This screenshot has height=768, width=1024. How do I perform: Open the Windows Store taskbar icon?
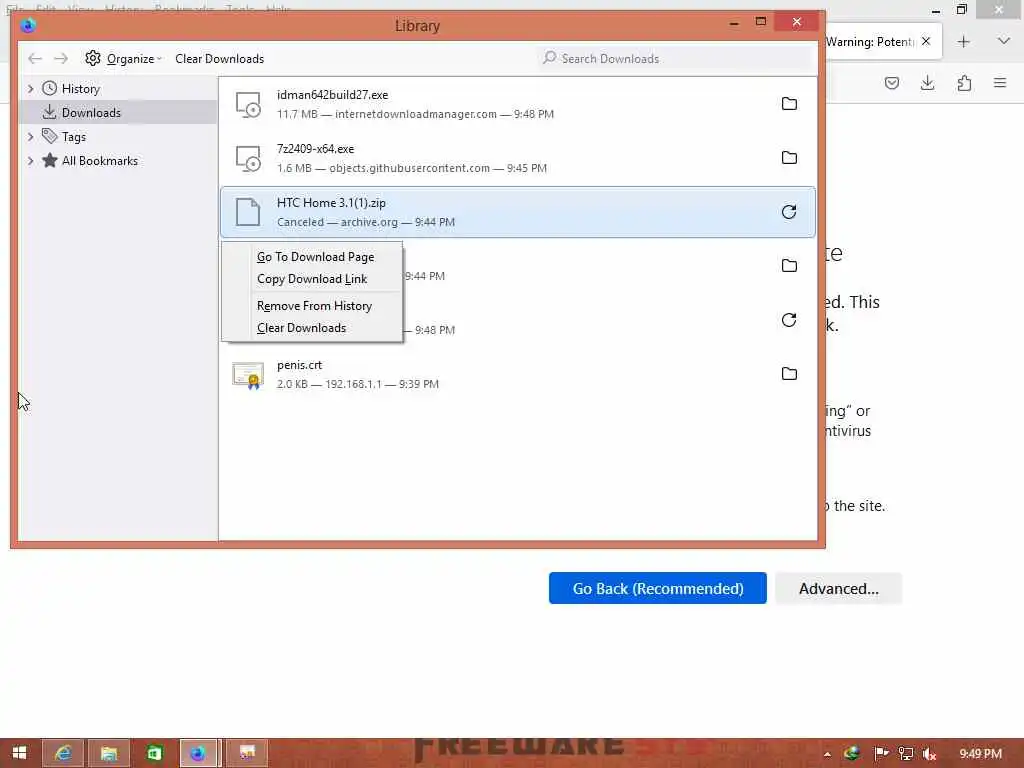pyautogui.click(x=153, y=754)
